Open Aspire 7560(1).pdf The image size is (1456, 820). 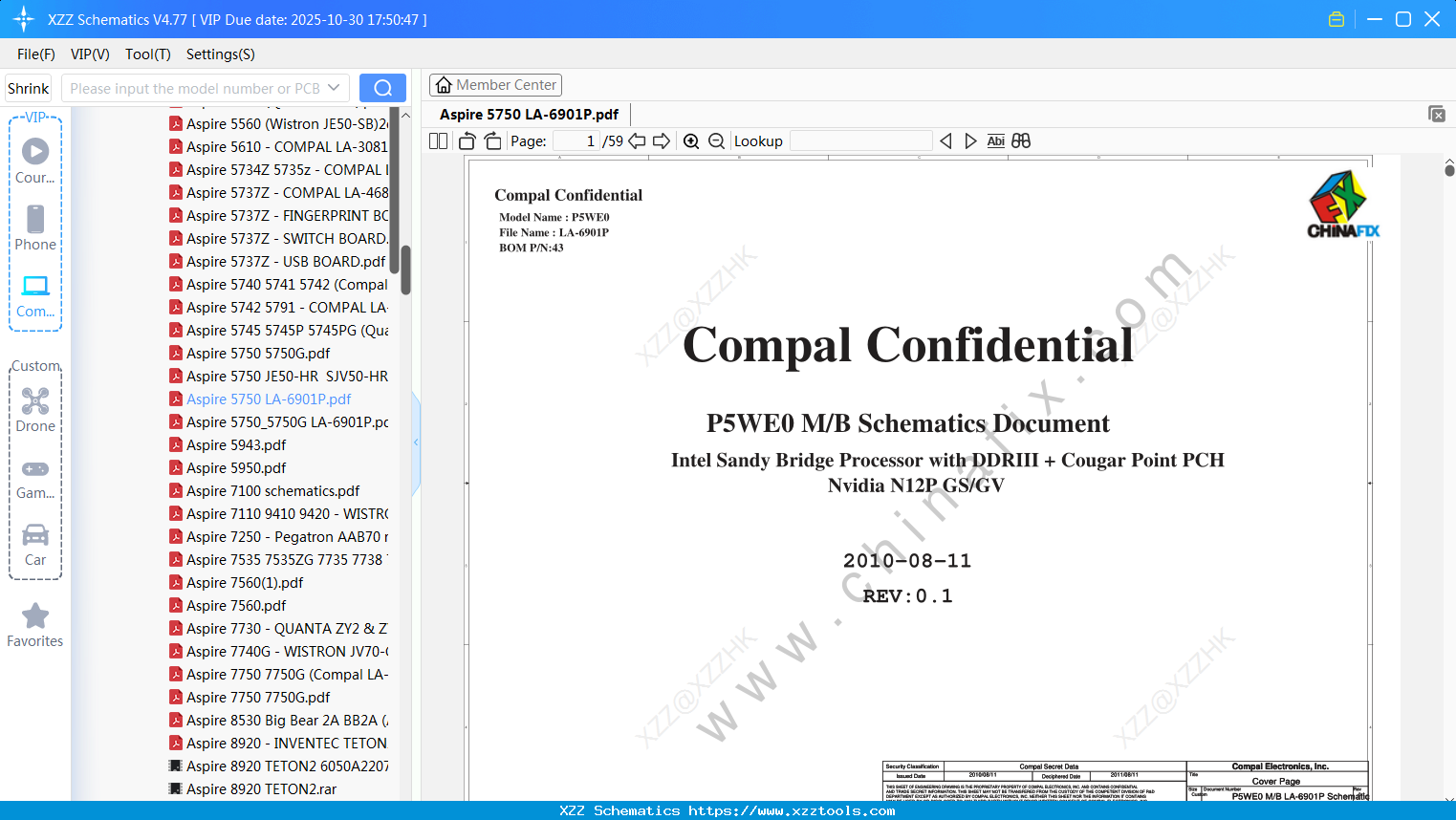(x=236, y=582)
